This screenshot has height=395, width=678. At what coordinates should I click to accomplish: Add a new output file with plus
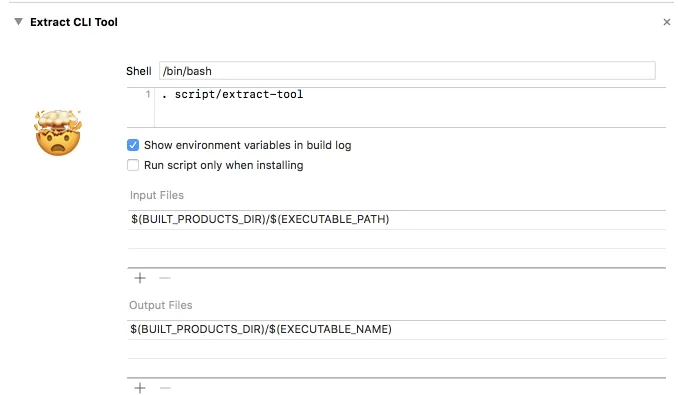pyautogui.click(x=140, y=388)
